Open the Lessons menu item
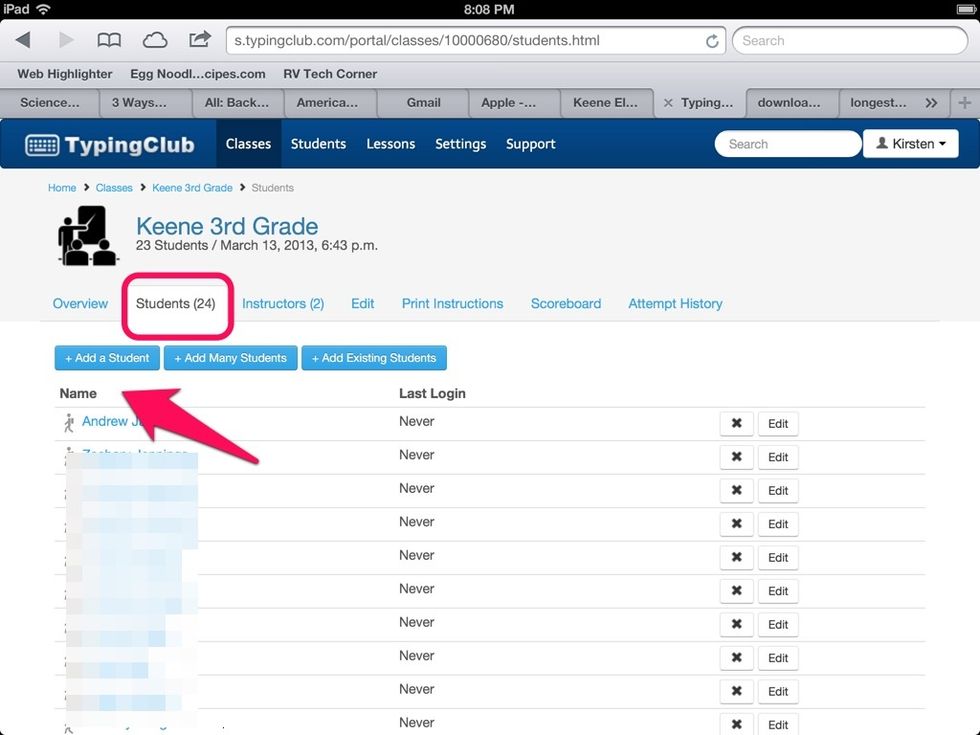The image size is (980, 735). (390, 144)
